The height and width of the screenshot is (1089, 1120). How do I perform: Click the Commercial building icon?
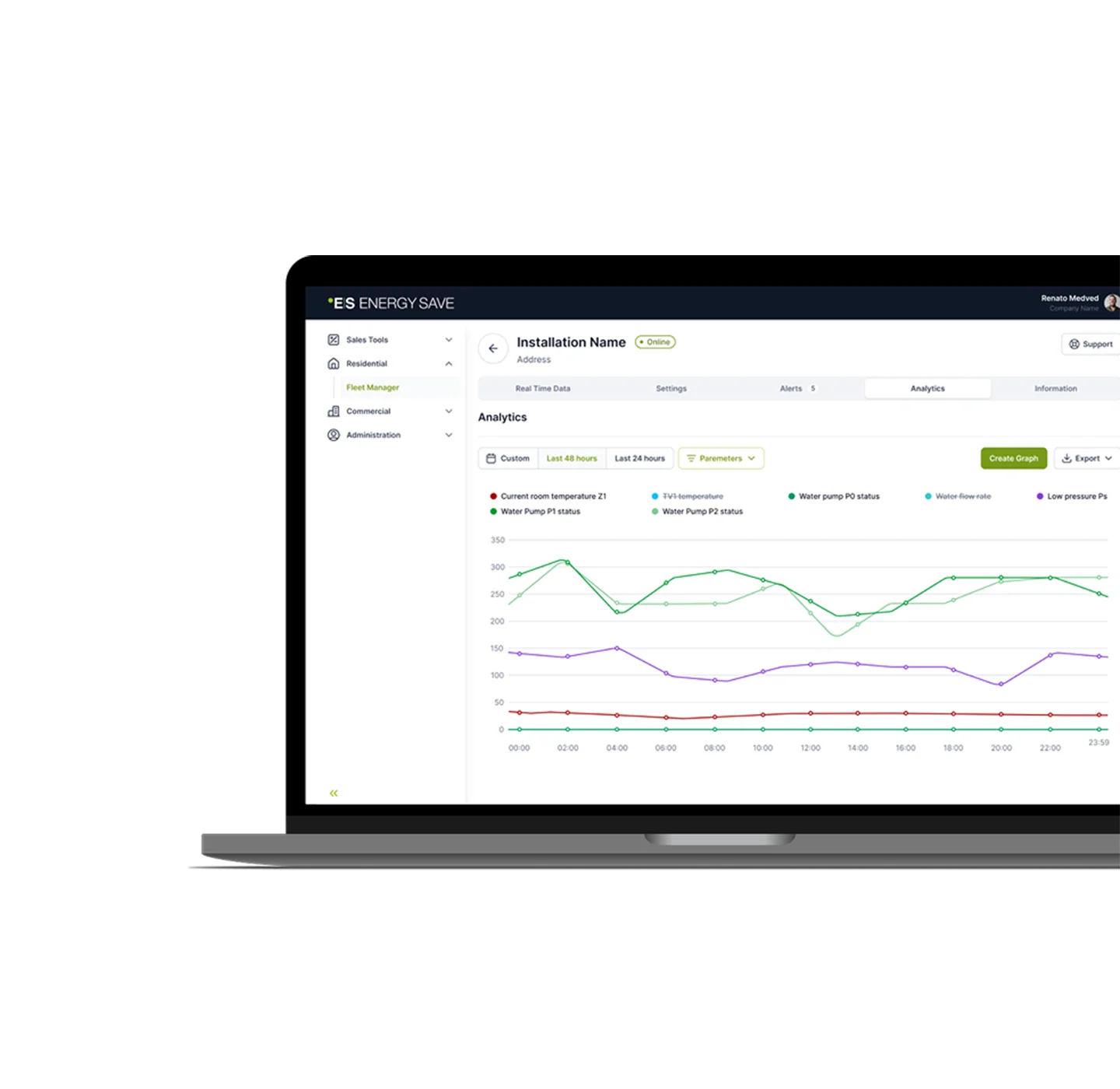(x=334, y=411)
